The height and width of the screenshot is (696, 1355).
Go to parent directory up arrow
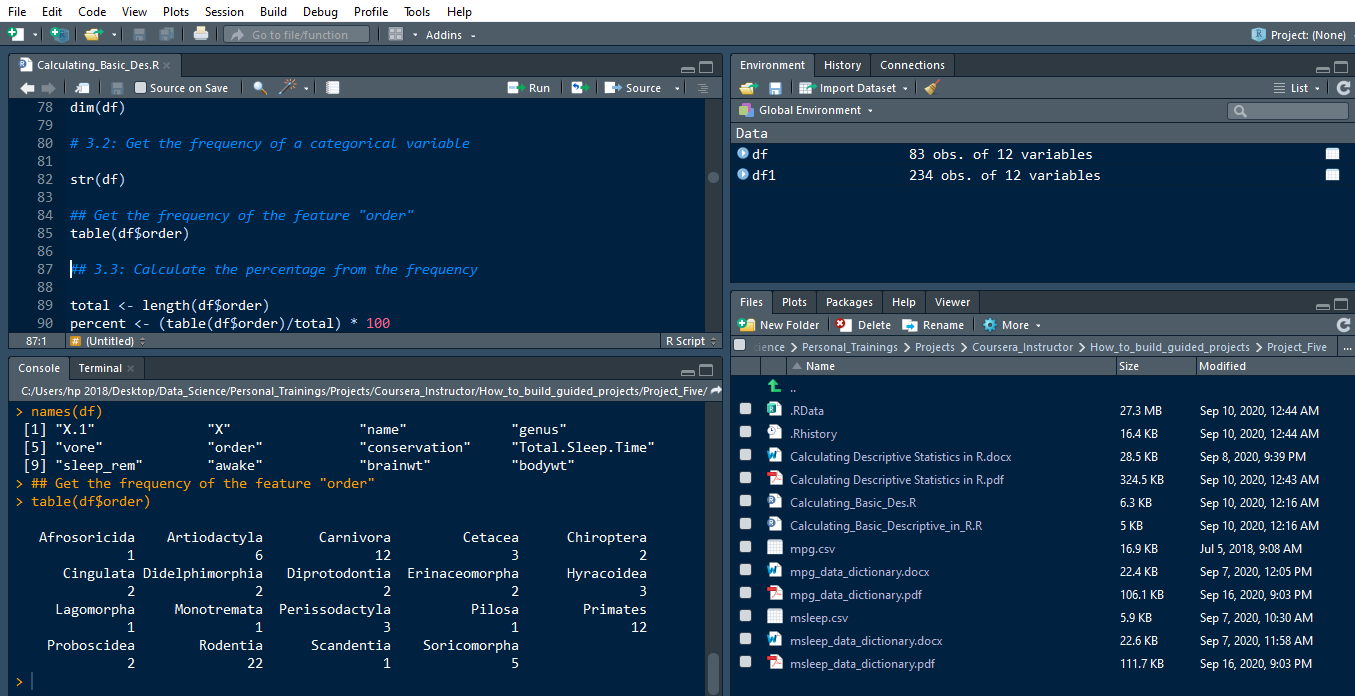coord(773,387)
